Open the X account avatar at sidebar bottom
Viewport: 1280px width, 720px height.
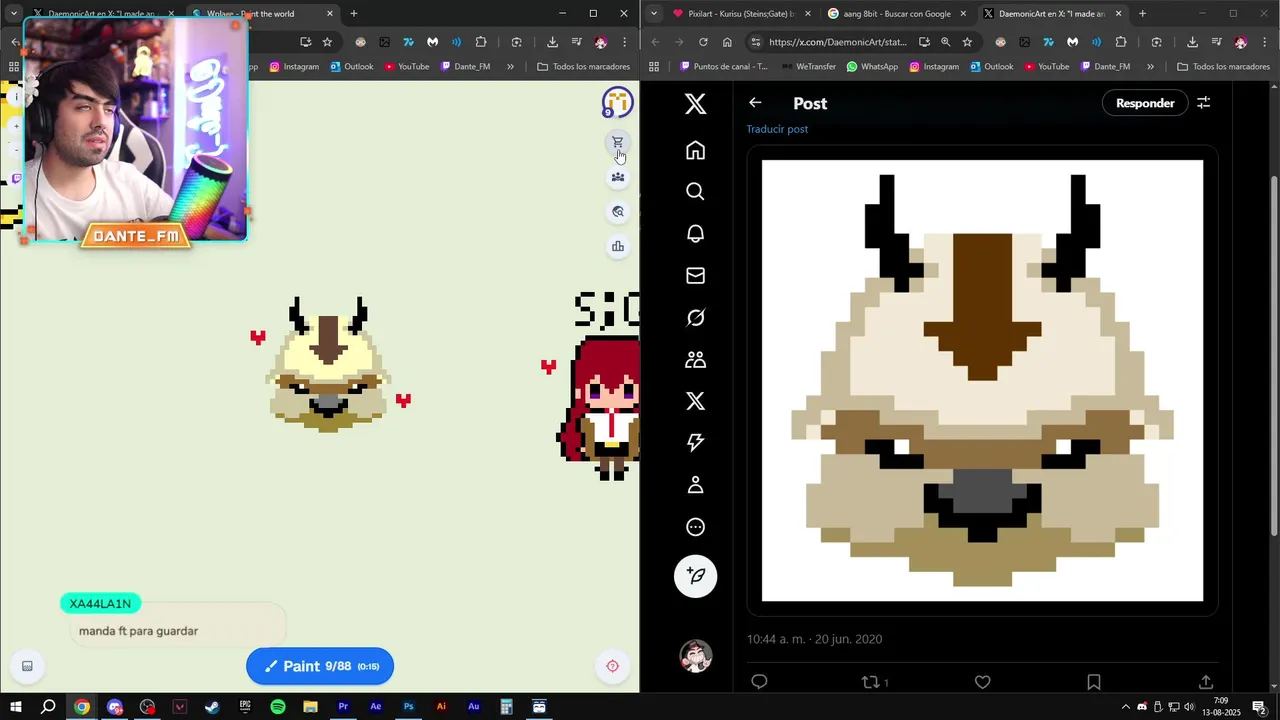coord(695,656)
